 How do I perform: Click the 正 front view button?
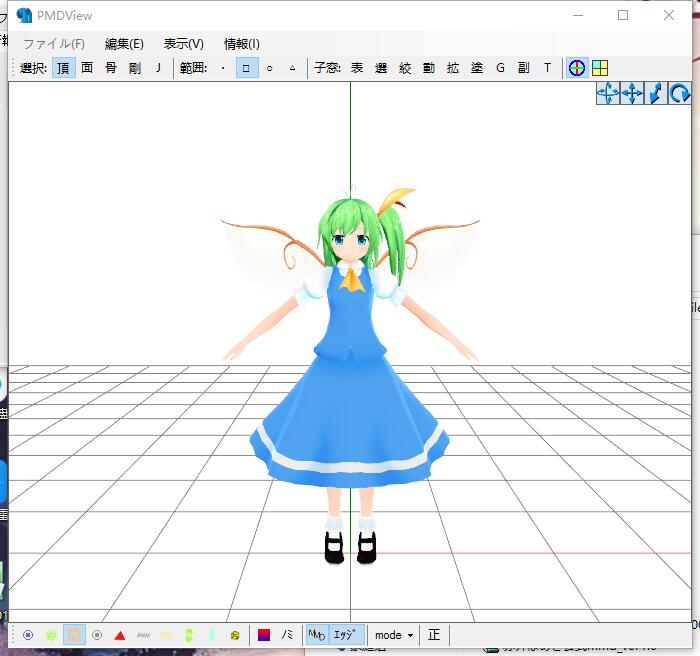click(x=434, y=635)
